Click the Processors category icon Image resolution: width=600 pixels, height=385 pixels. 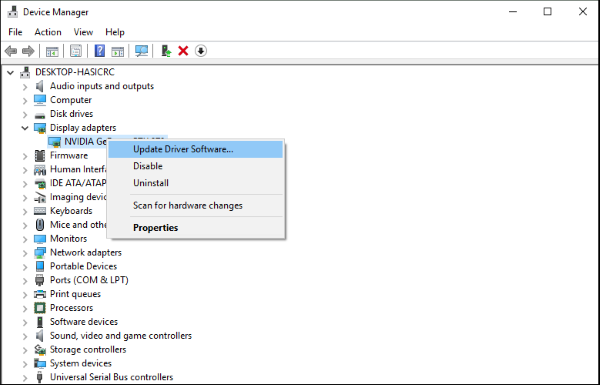[40, 308]
